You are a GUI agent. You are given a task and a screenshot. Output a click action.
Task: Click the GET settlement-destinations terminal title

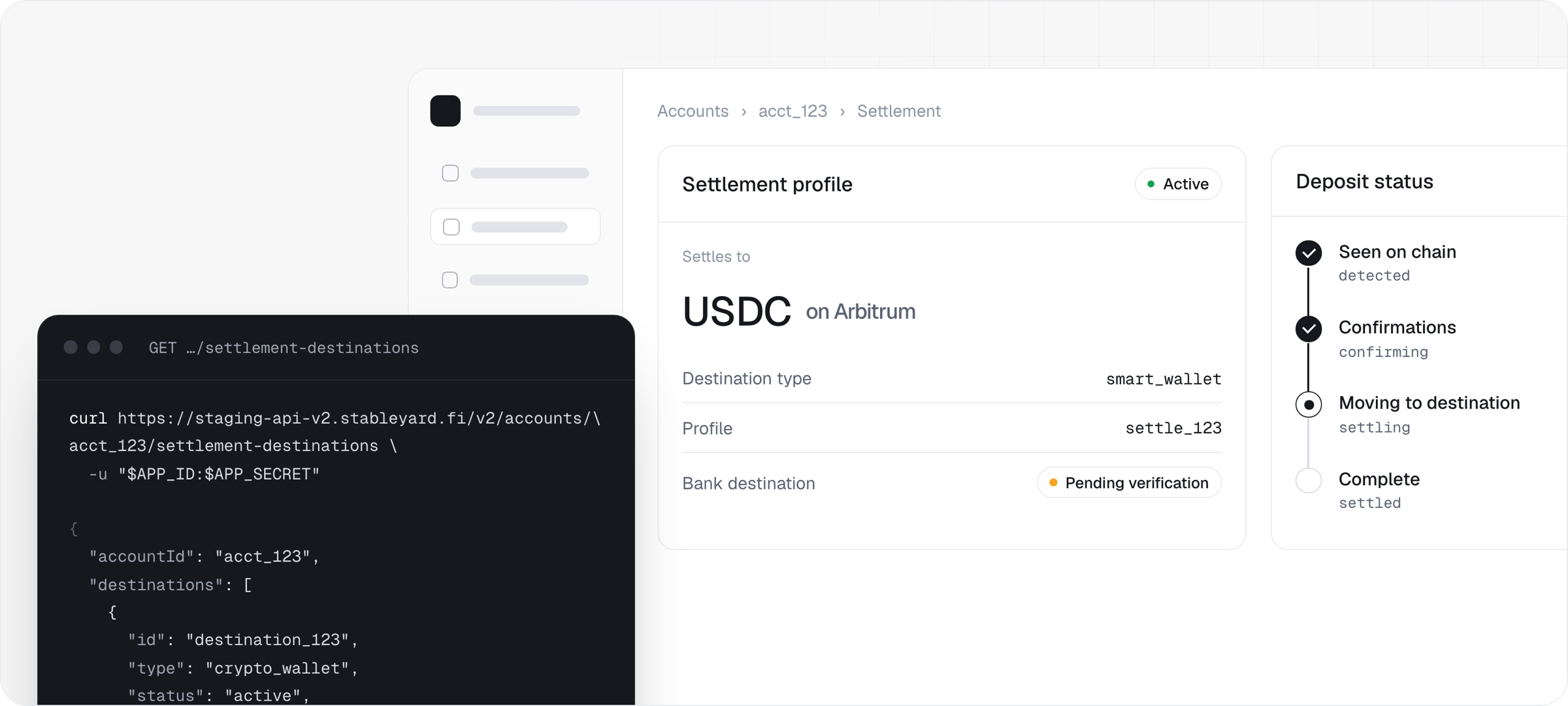pos(284,348)
